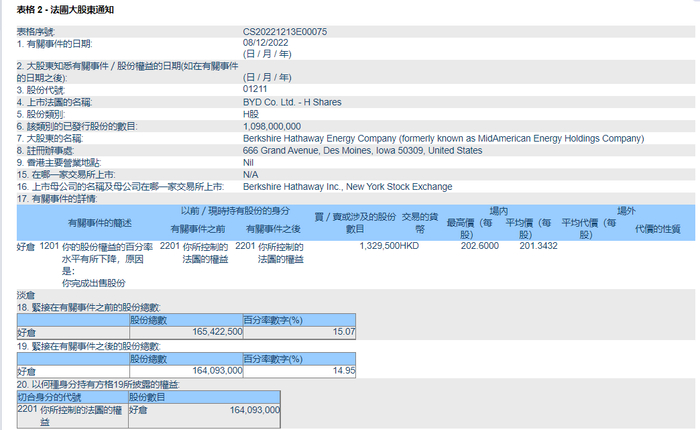
Task: Click 164,093,000 in section 20 table
Action: click(255, 410)
